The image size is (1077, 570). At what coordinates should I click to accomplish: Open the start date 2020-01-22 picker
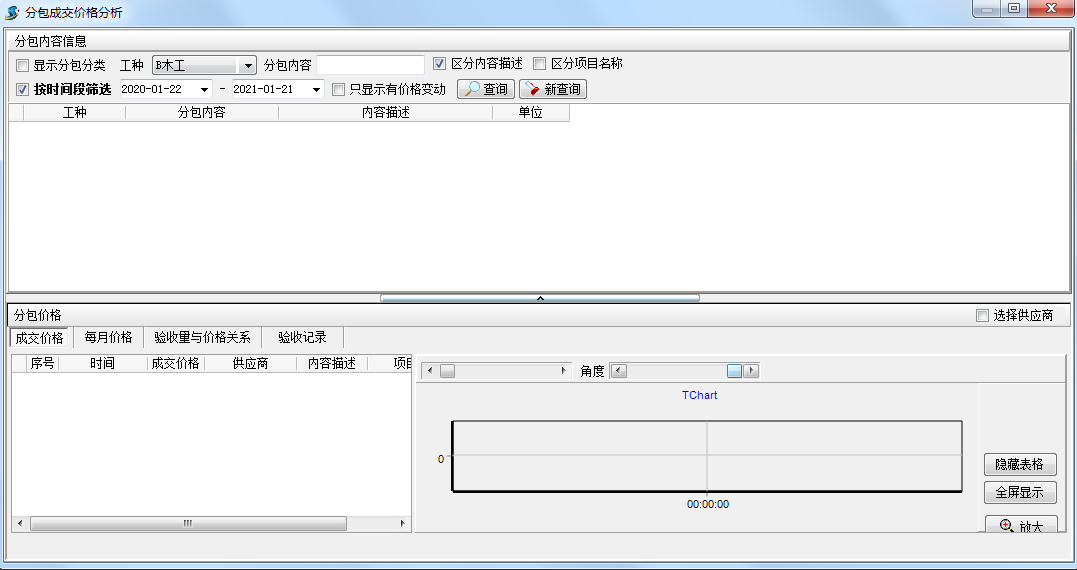[x=205, y=89]
